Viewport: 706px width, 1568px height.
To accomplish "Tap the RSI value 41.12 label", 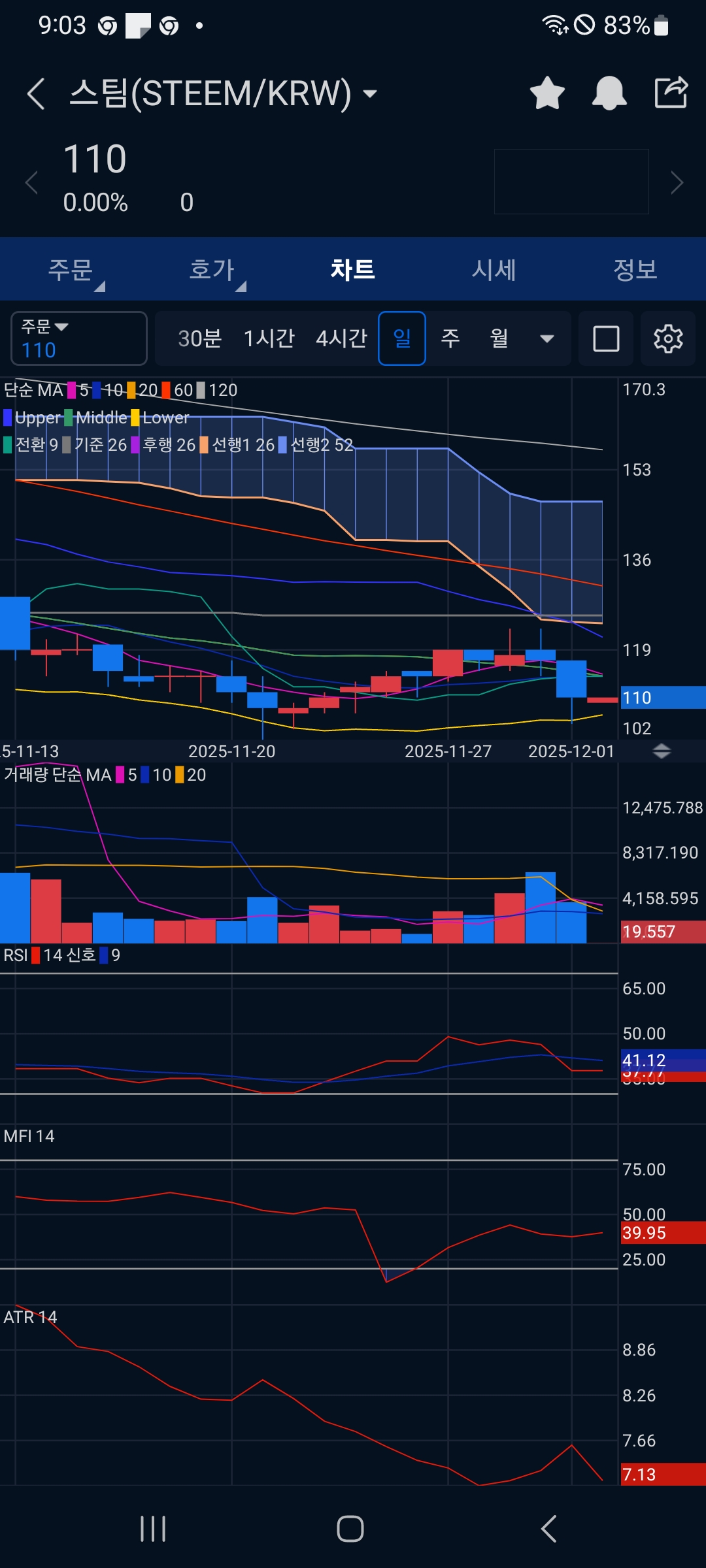I will point(663,1060).
